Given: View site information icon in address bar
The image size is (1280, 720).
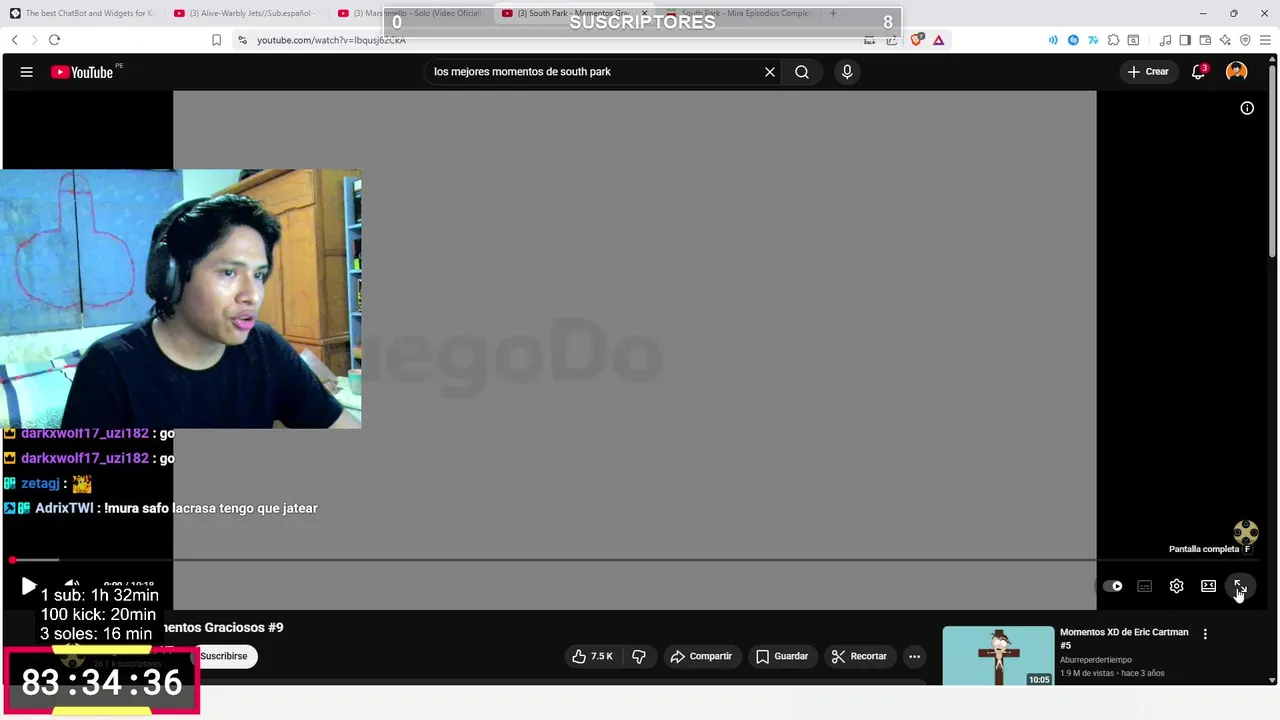Looking at the screenshot, I should pyautogui.click(x=242, y=40).
